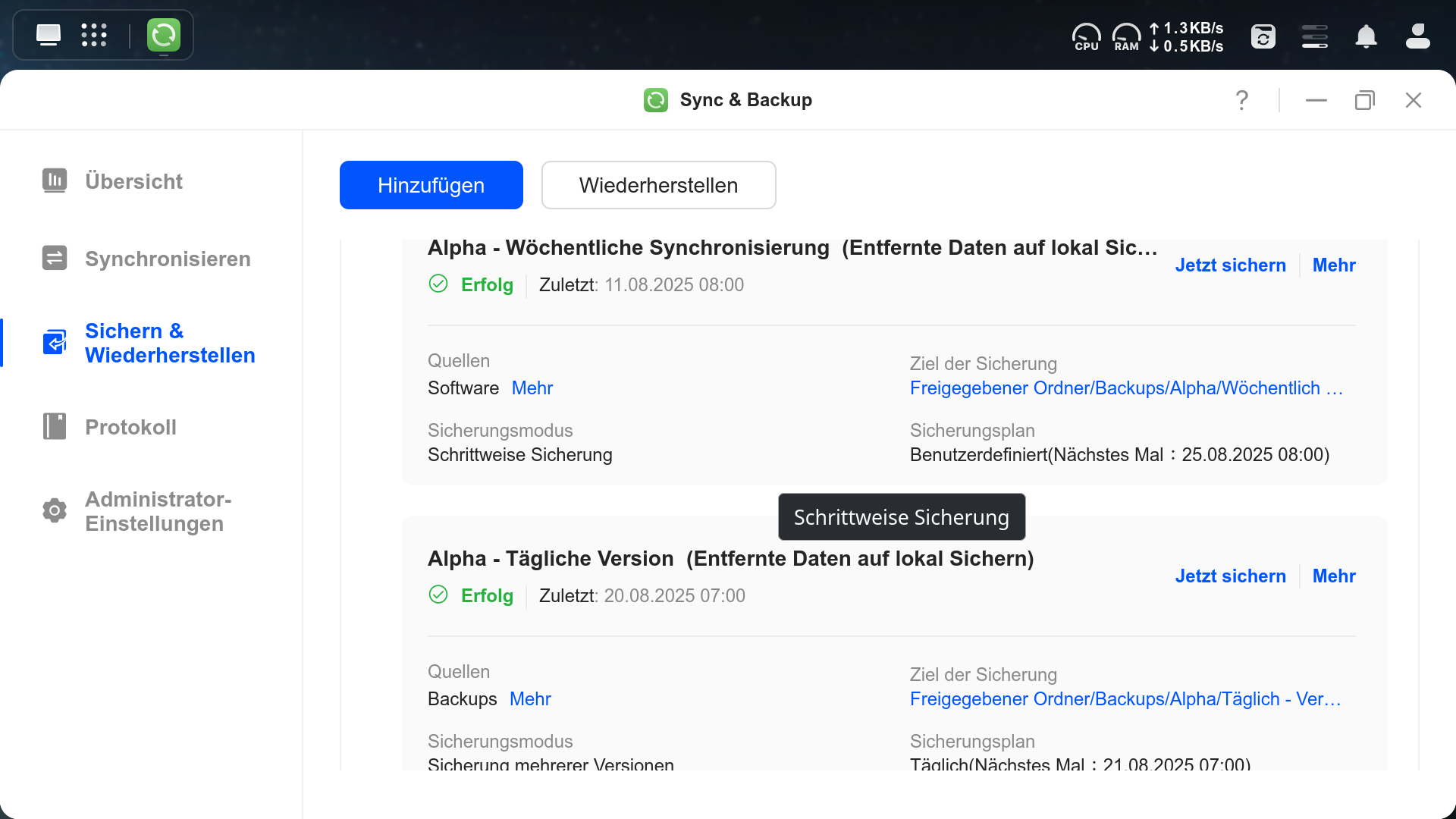This screenshot has width=1456, height=819.
Task: Switch to the Übersicht section
Action: point(133,181)
